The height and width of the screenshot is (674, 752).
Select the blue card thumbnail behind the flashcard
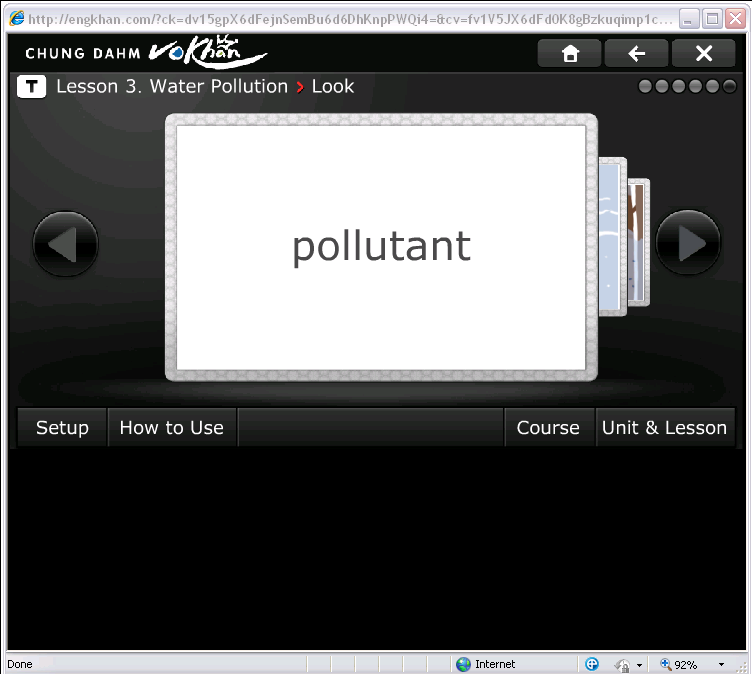(x=612, y=237)
